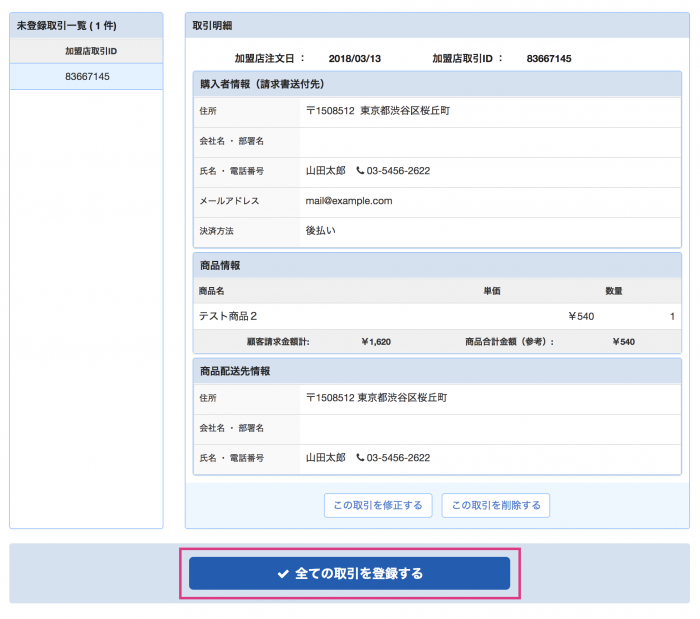The image size is (700, 619).
Task: Click the 商品配送先情報 section header
Action: [x=235, y=371]
